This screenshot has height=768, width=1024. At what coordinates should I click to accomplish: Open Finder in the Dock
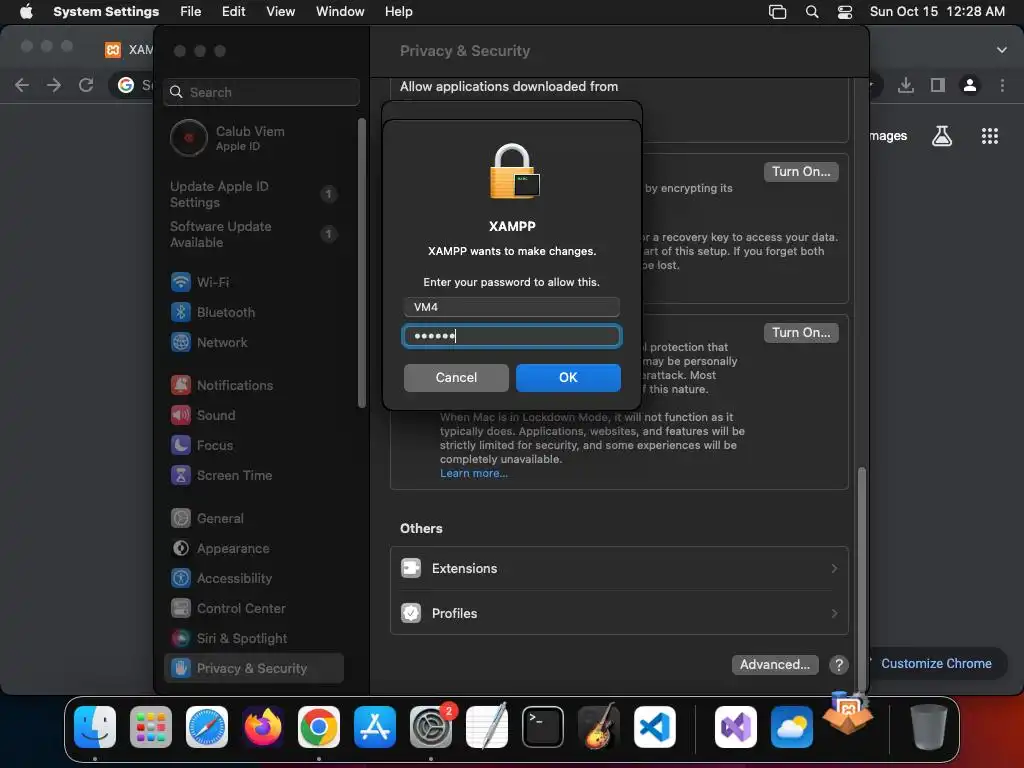coord(95,727)
